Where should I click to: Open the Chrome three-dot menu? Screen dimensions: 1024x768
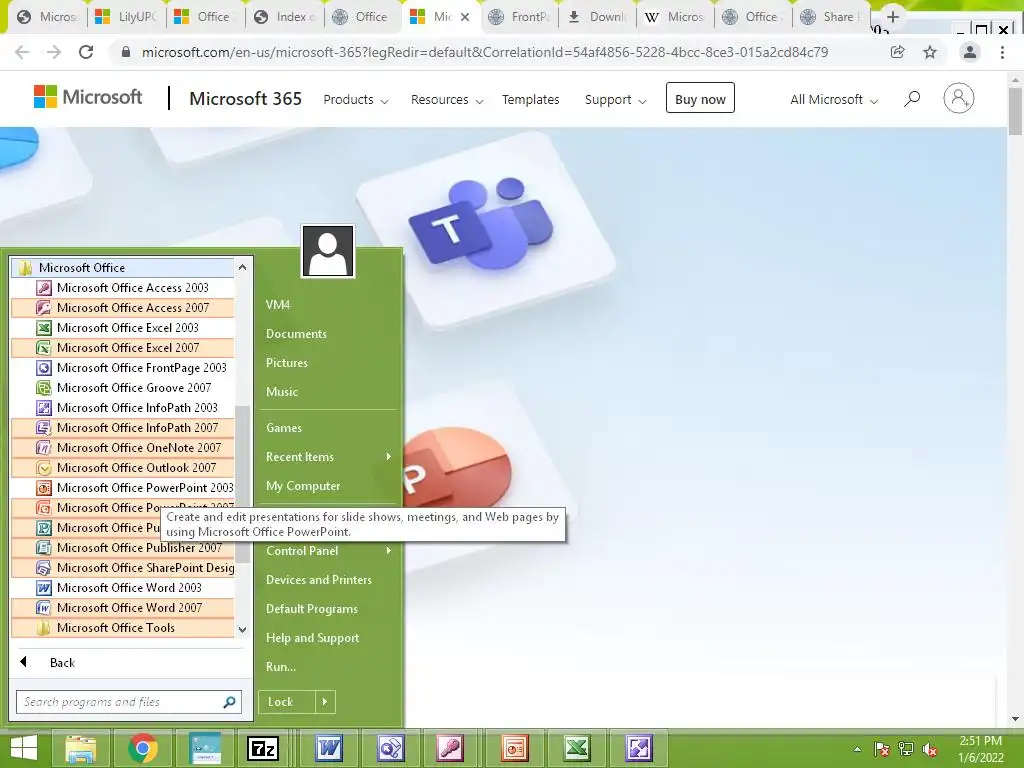tap(1002, 52)
